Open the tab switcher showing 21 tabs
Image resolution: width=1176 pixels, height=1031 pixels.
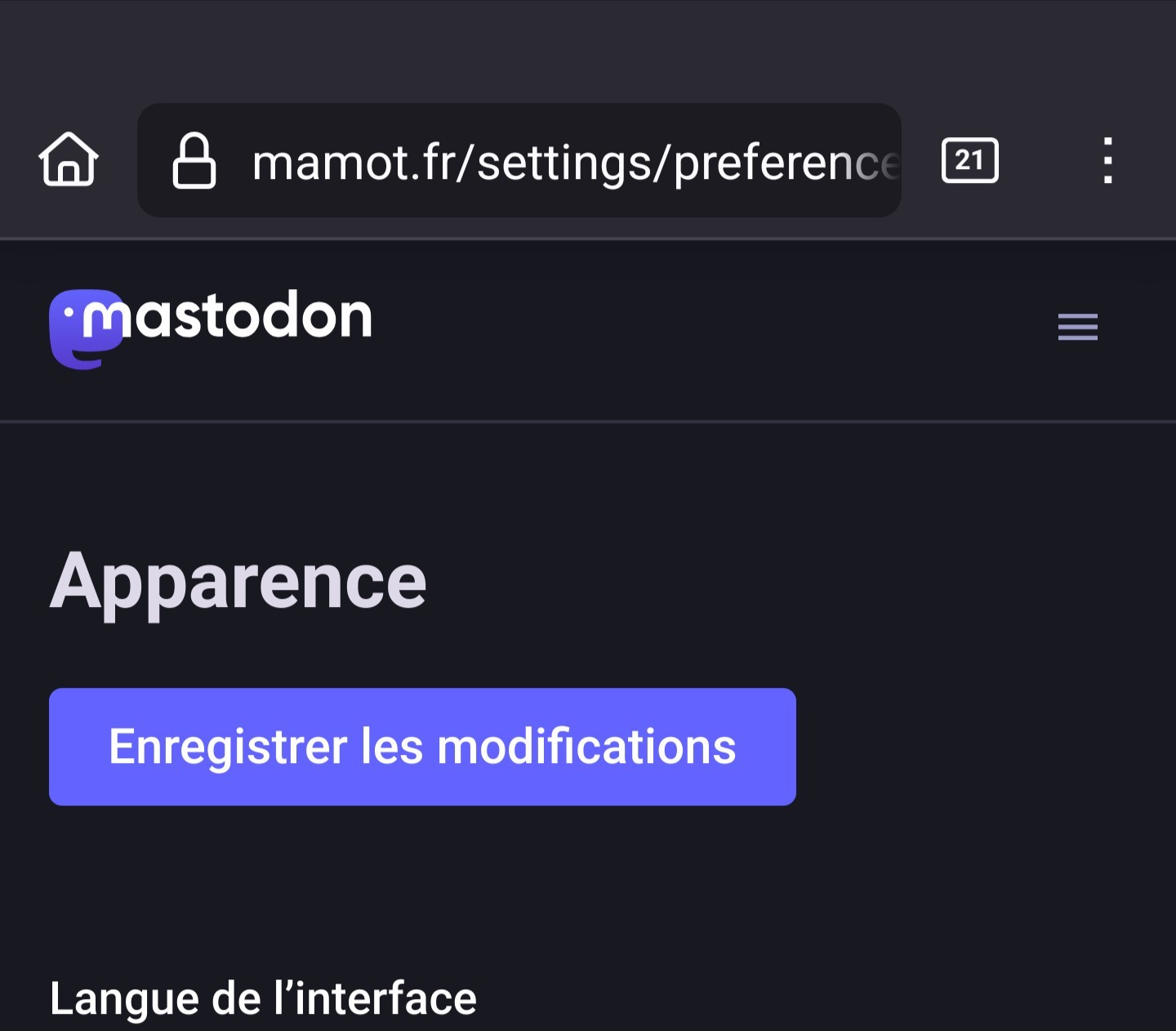click(x=969, y=160)
